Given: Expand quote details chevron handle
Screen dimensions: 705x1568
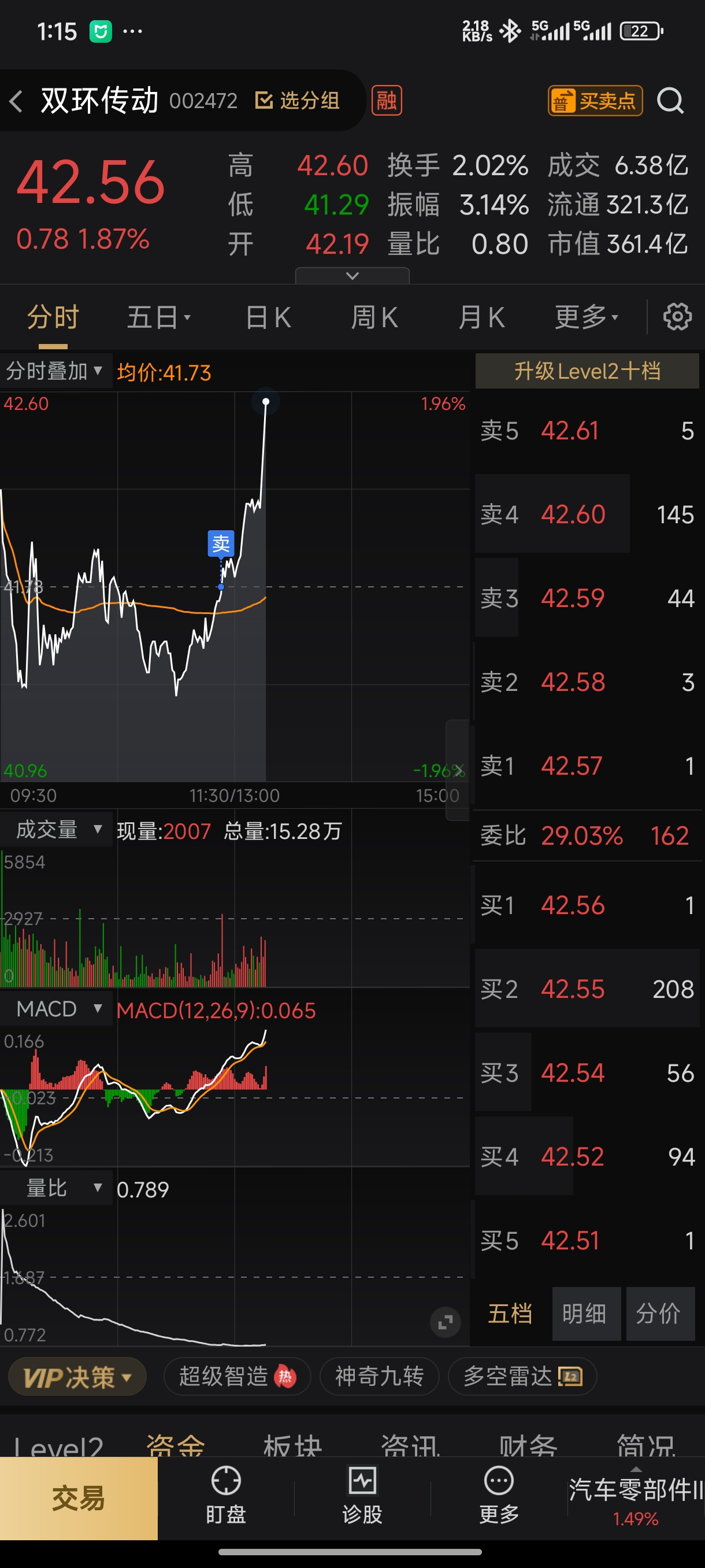Looking at the screenshot, I should [352, 276].
